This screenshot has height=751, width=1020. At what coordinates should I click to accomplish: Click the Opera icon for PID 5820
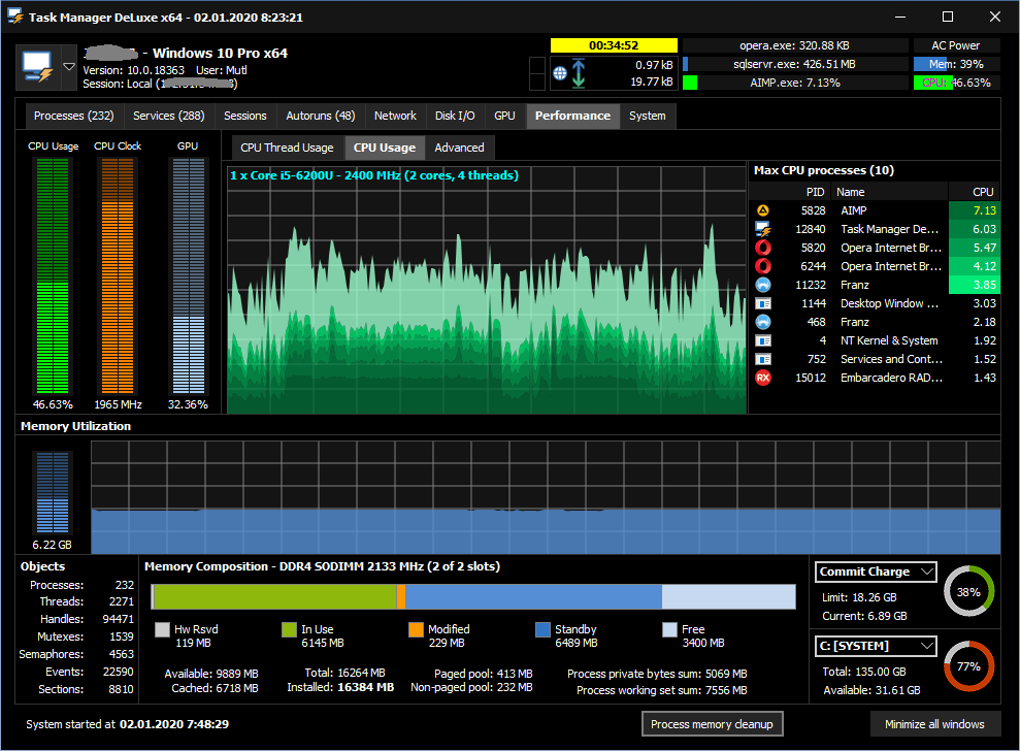point(763,248)
